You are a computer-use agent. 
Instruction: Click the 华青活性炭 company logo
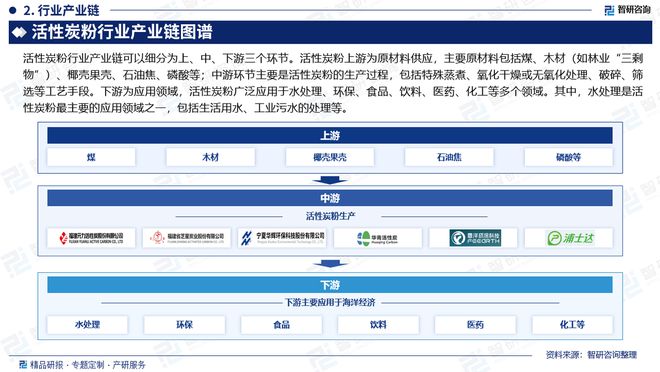pos(378,238)
